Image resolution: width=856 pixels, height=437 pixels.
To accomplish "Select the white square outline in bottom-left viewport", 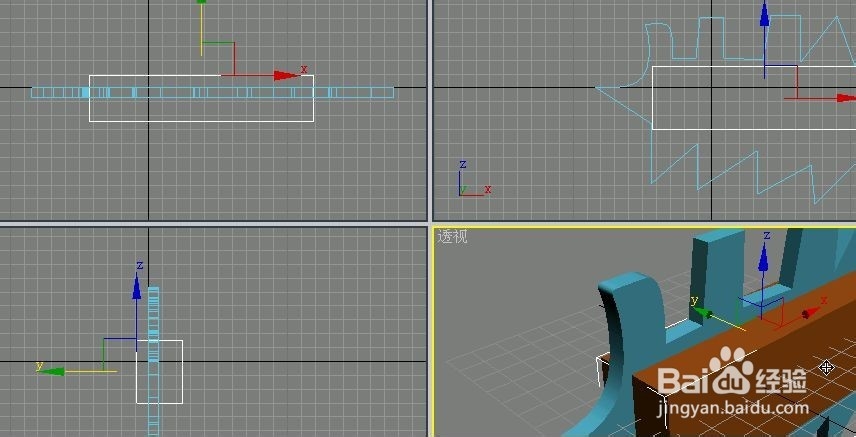I will click(159, 371).
